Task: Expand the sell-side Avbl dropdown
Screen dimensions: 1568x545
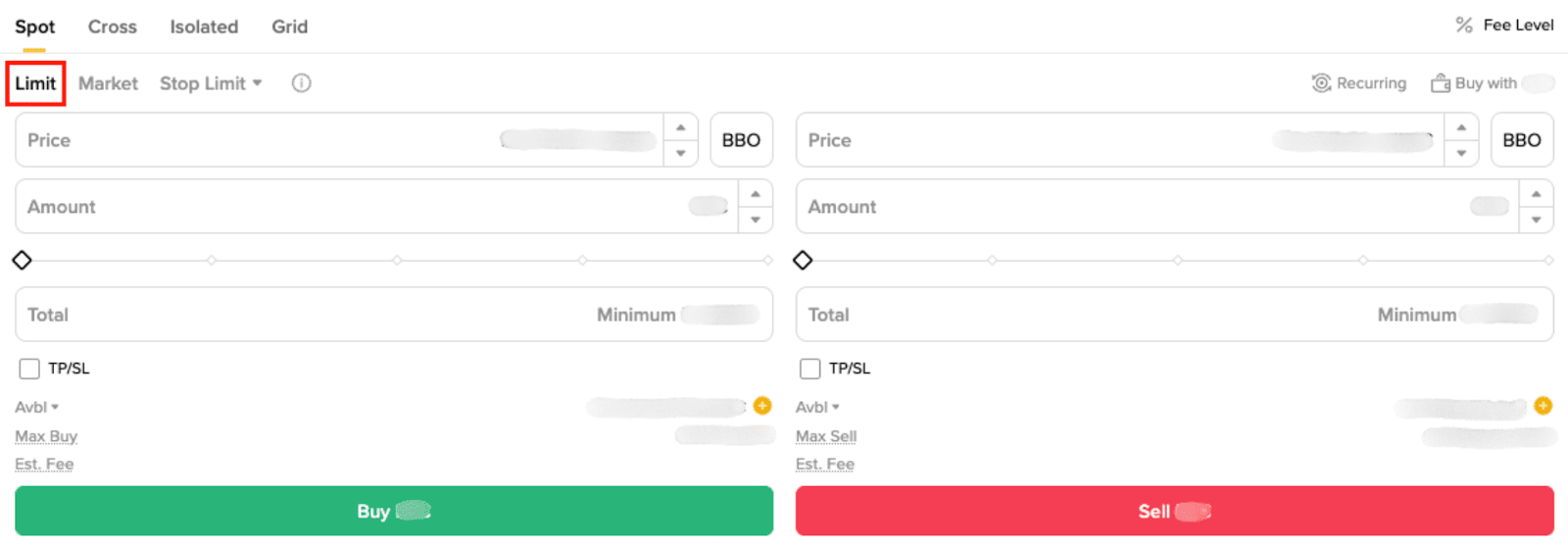Action: 835,407
